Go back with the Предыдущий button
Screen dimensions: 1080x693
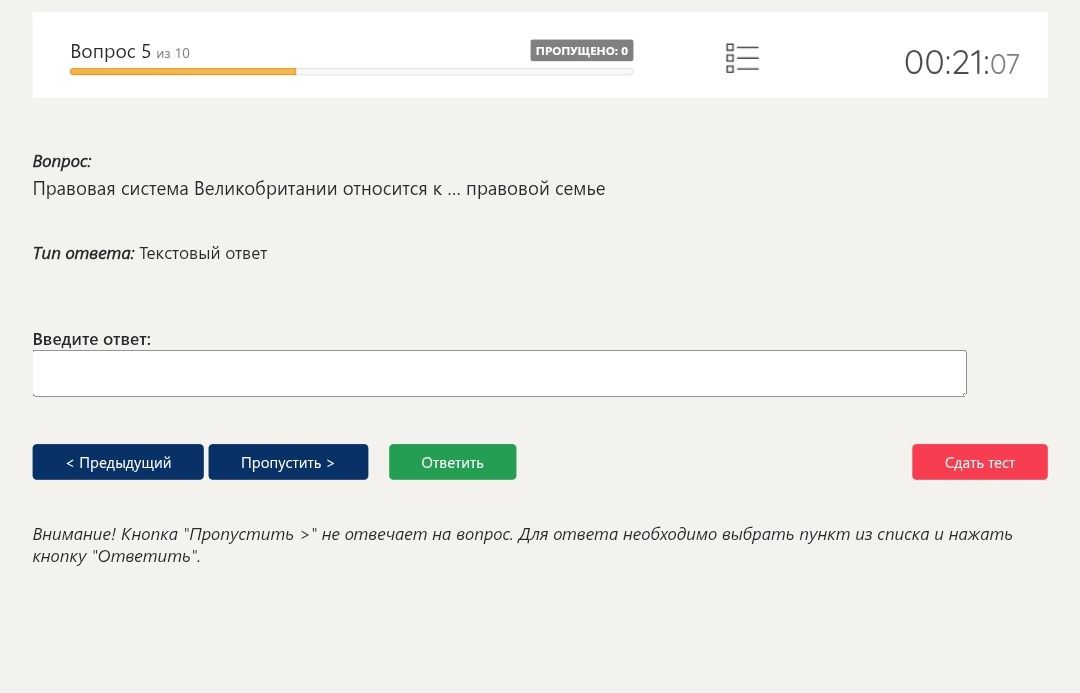click(118, 462)
